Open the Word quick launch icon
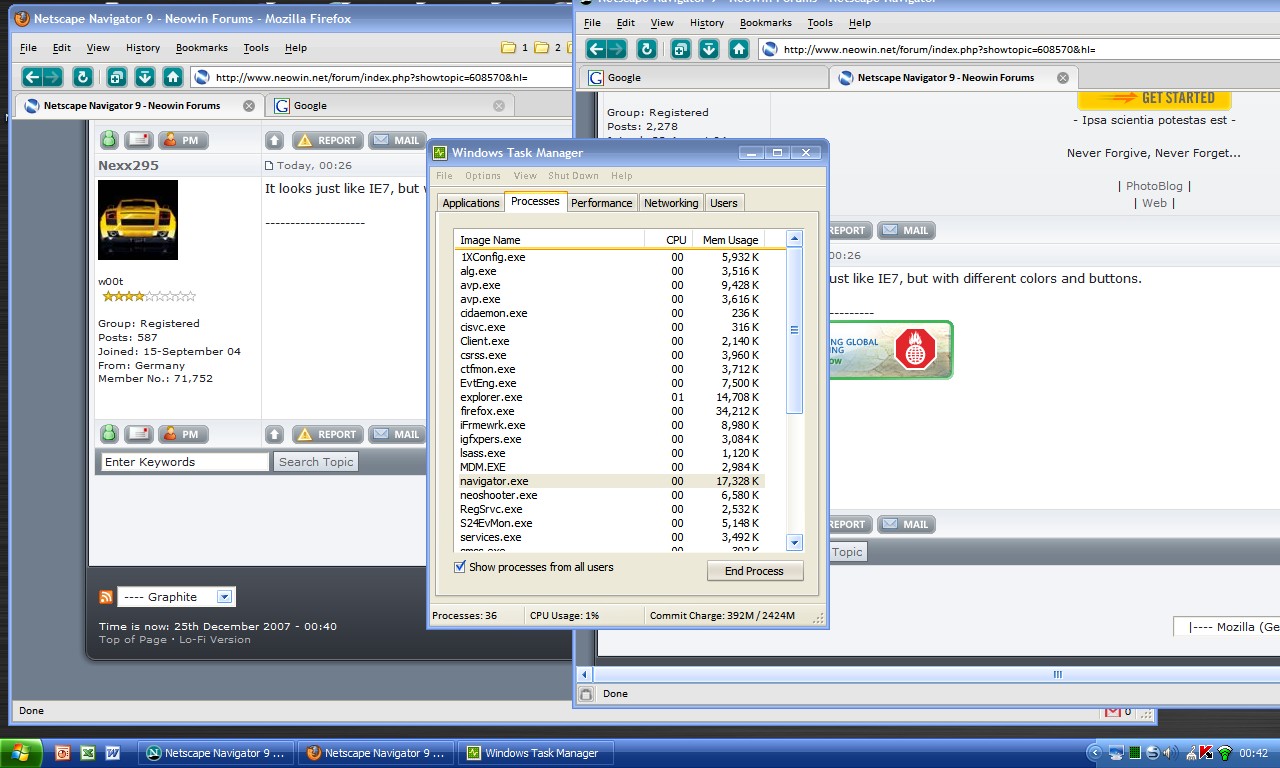The width and height of the screenshot is (1280, 768). click(x=112, y=753)
